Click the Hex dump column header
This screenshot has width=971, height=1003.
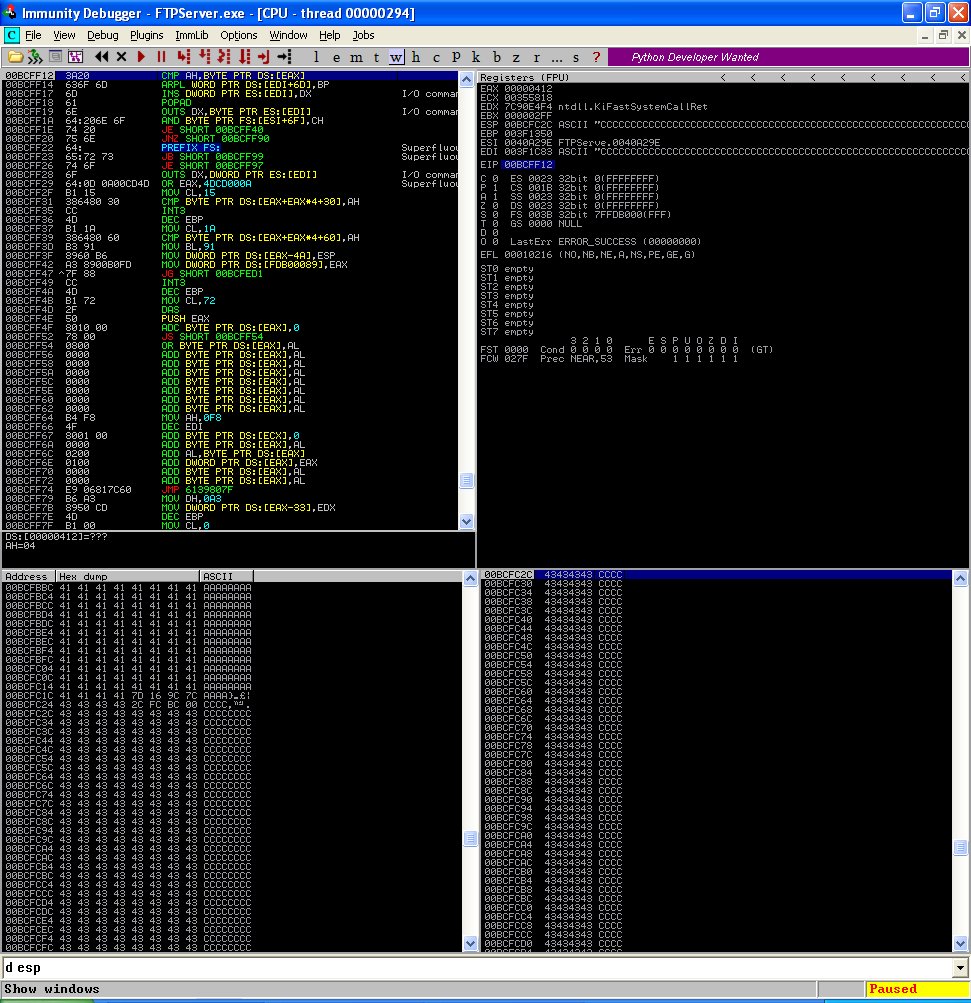point(127,577)
